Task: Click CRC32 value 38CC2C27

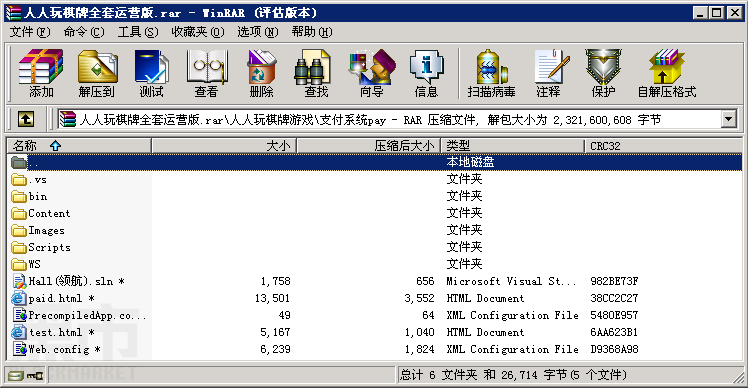Action: coord(614,298)
